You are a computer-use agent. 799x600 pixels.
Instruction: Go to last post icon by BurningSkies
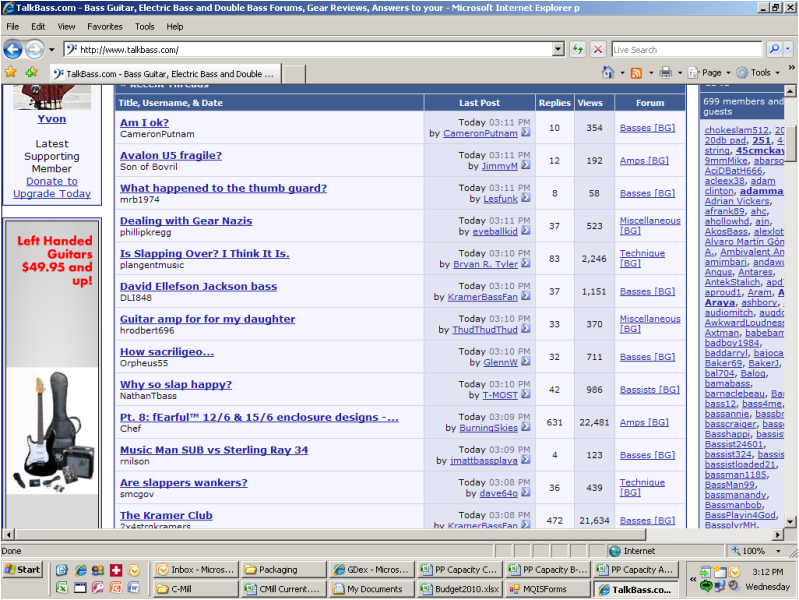(x=526, y=427)
